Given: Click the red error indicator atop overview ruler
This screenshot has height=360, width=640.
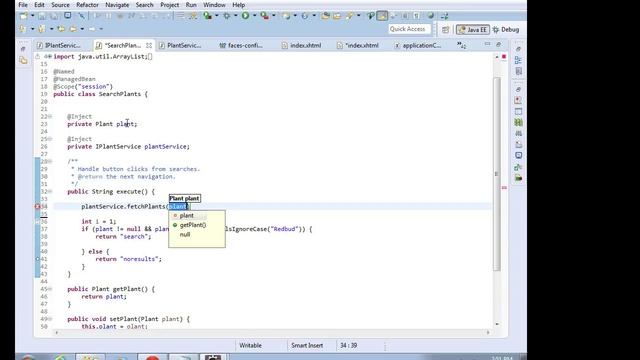Looking at the screenshot, I should coord(504,56).
